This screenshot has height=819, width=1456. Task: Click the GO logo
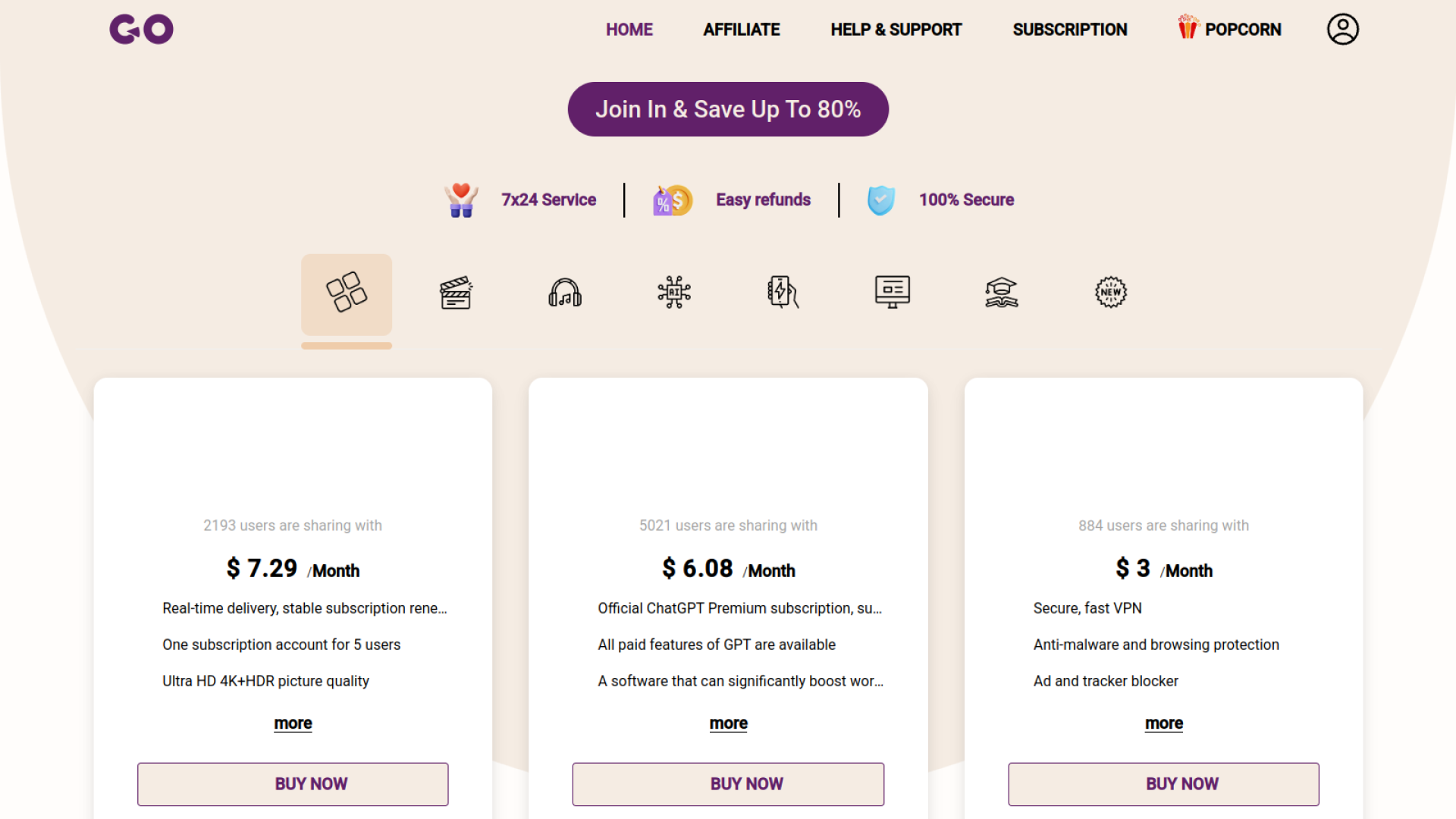point(142,30)
